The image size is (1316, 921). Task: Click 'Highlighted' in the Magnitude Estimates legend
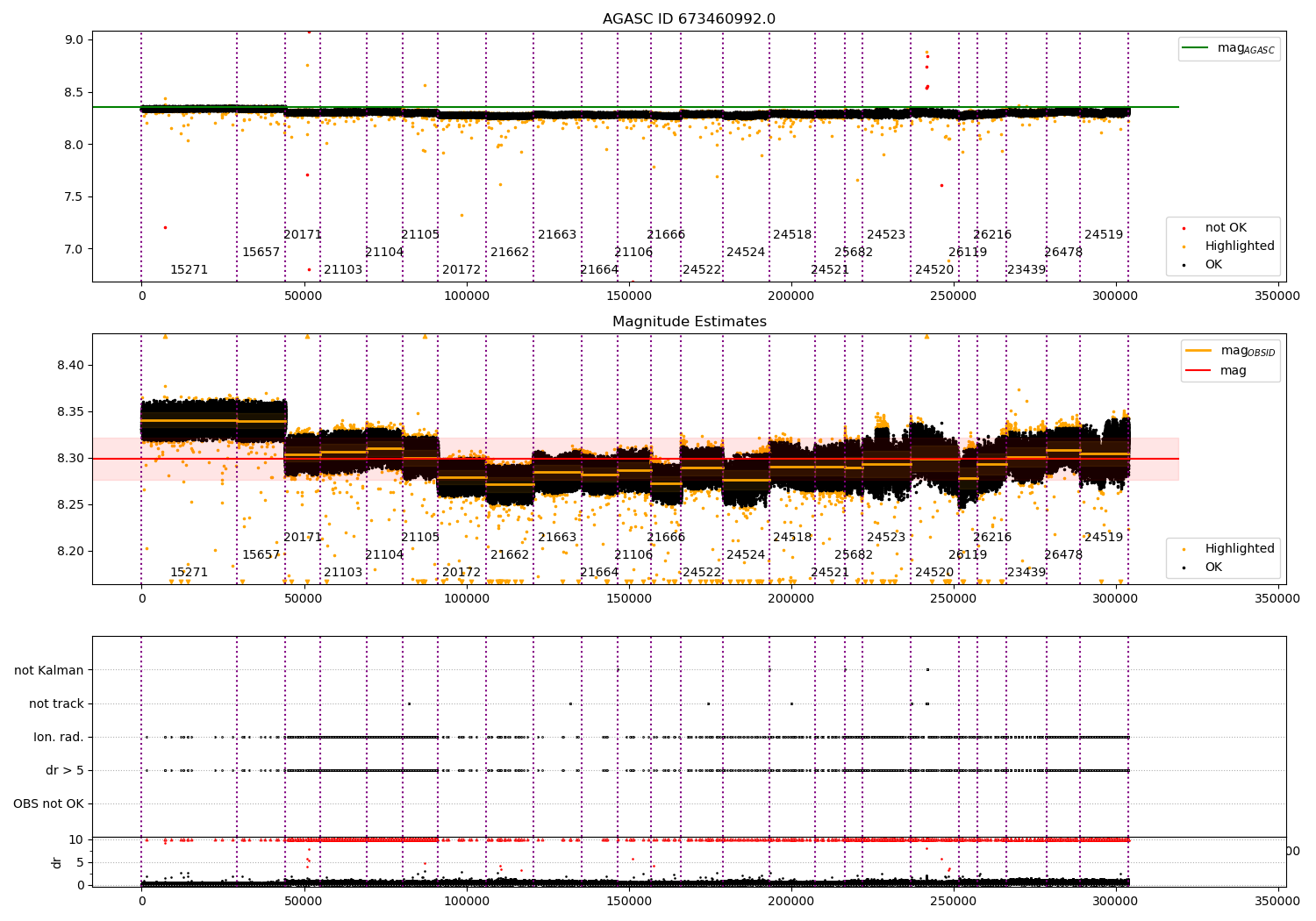click(x=1240, y=548)
